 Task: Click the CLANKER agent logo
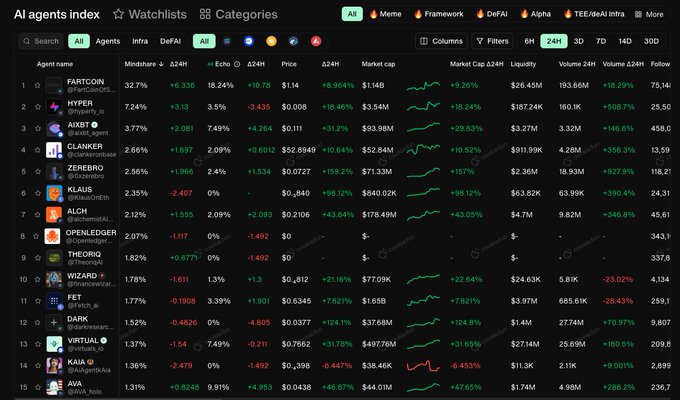53,150
